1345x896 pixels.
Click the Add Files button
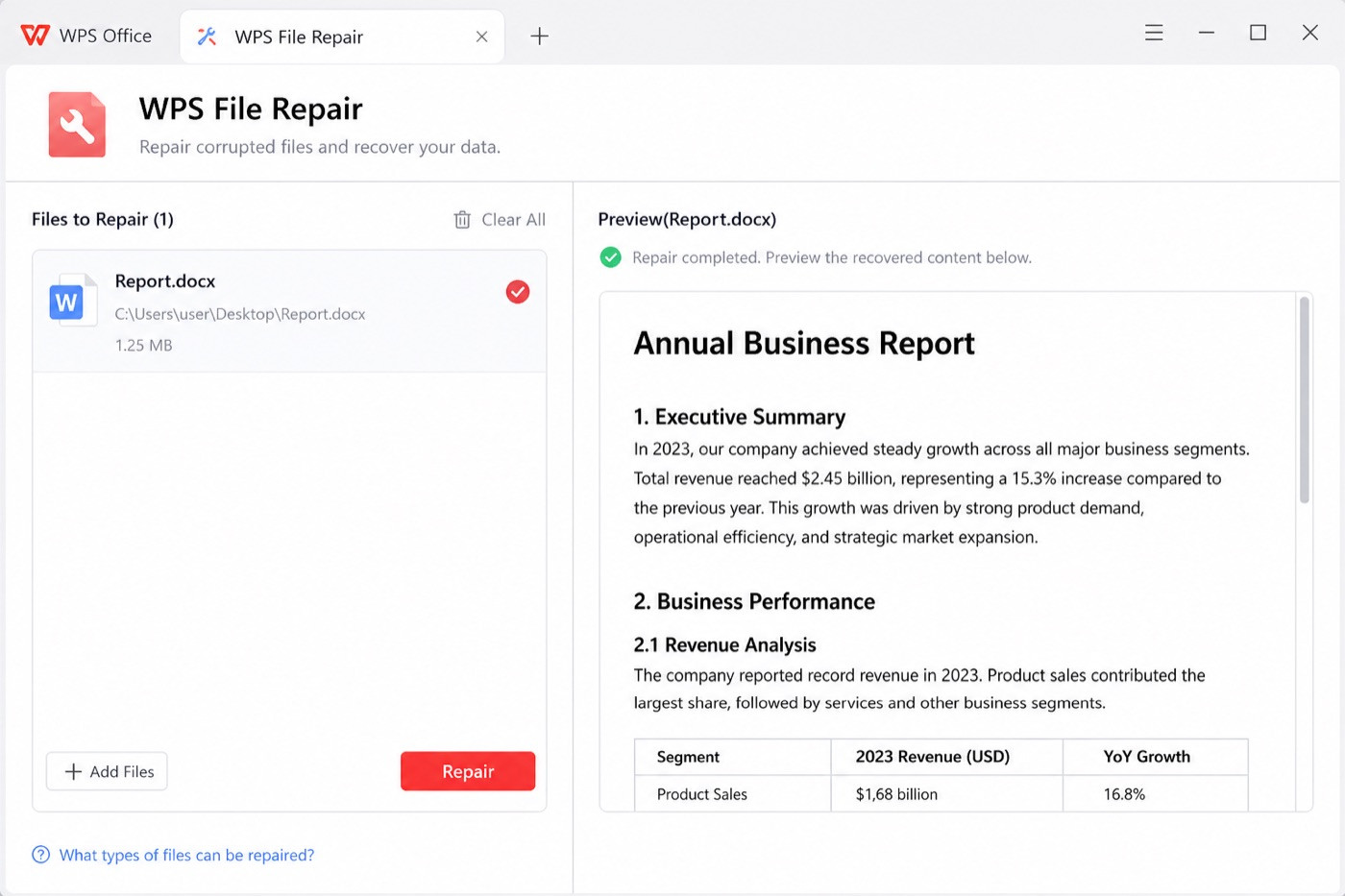tap(107, 771)
